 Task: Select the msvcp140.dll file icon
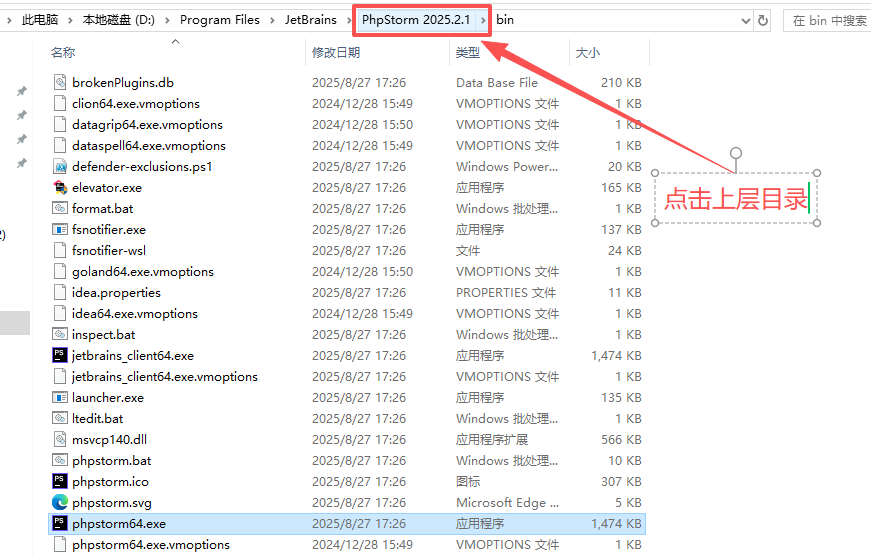pos(59,439)
